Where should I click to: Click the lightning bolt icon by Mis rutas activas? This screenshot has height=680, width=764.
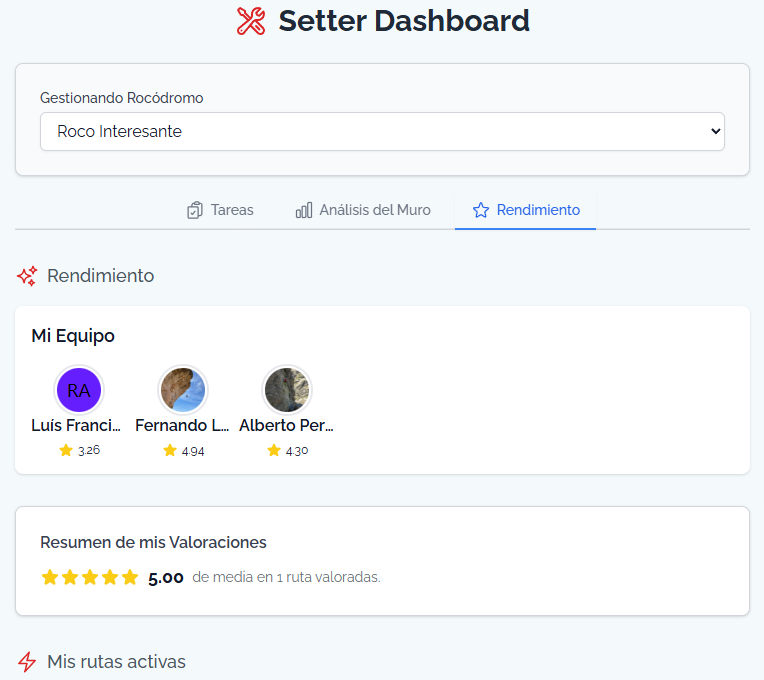click(x=27, y=662)
